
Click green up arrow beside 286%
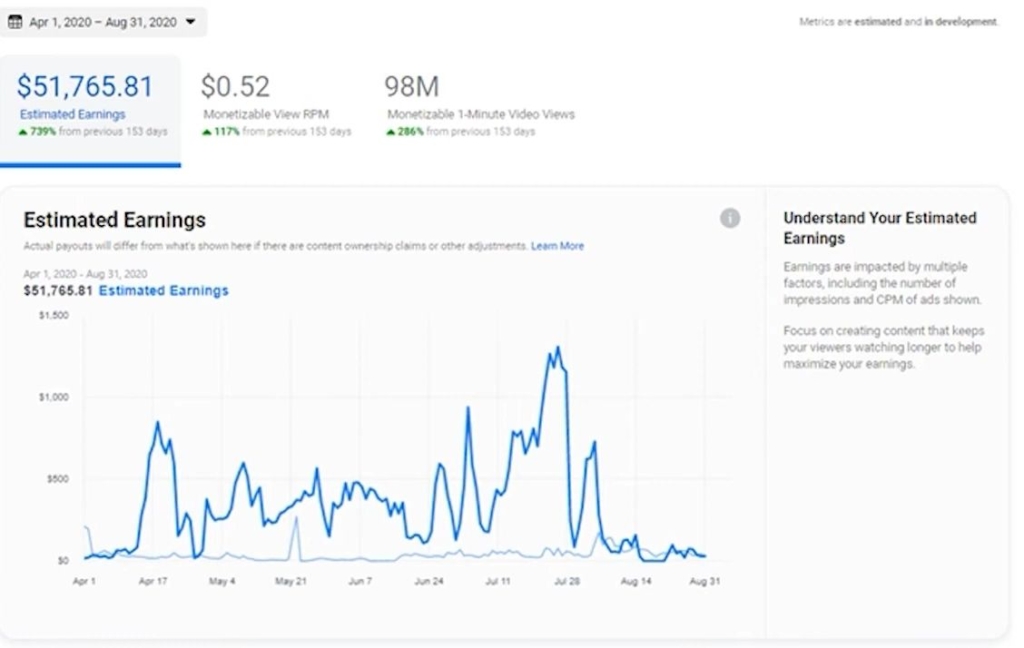click(390, 132)
